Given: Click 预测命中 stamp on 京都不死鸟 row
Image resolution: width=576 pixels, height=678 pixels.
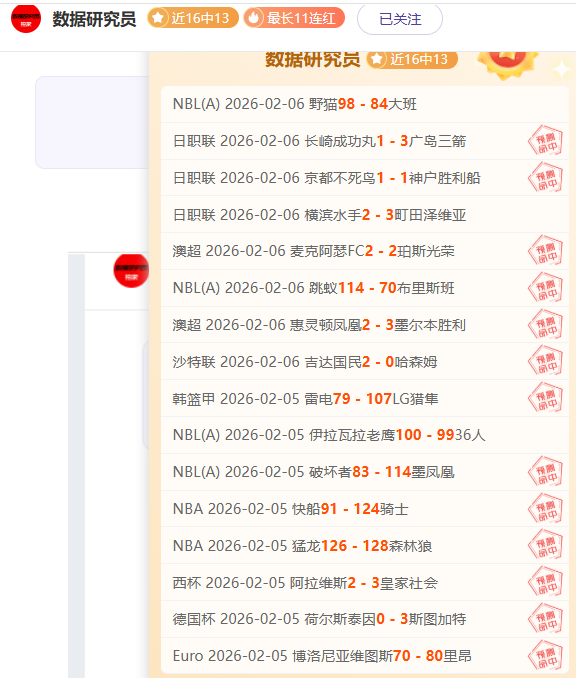Looking at the screenshot, I should click(545, 178).
